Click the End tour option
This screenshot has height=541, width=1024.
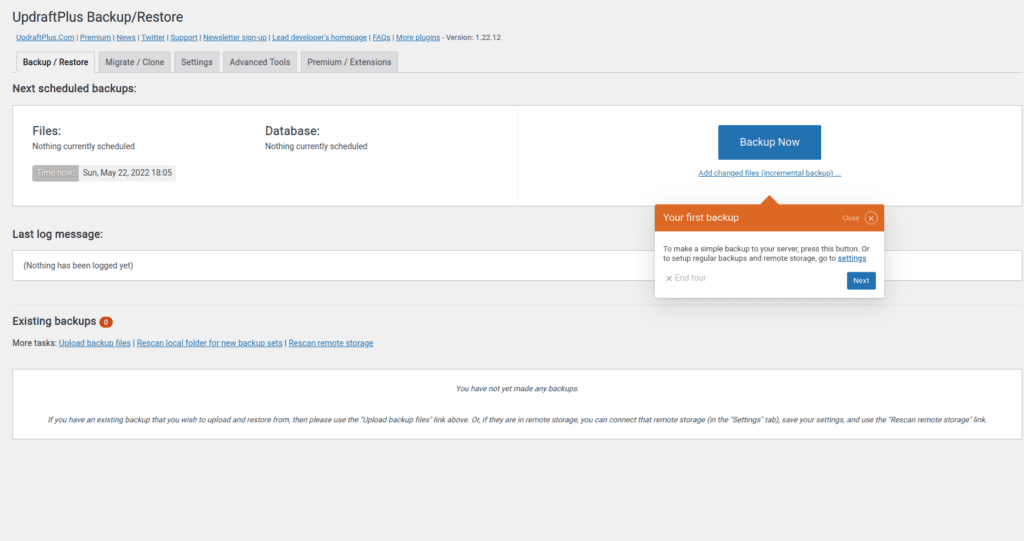(x=686, y=278)
